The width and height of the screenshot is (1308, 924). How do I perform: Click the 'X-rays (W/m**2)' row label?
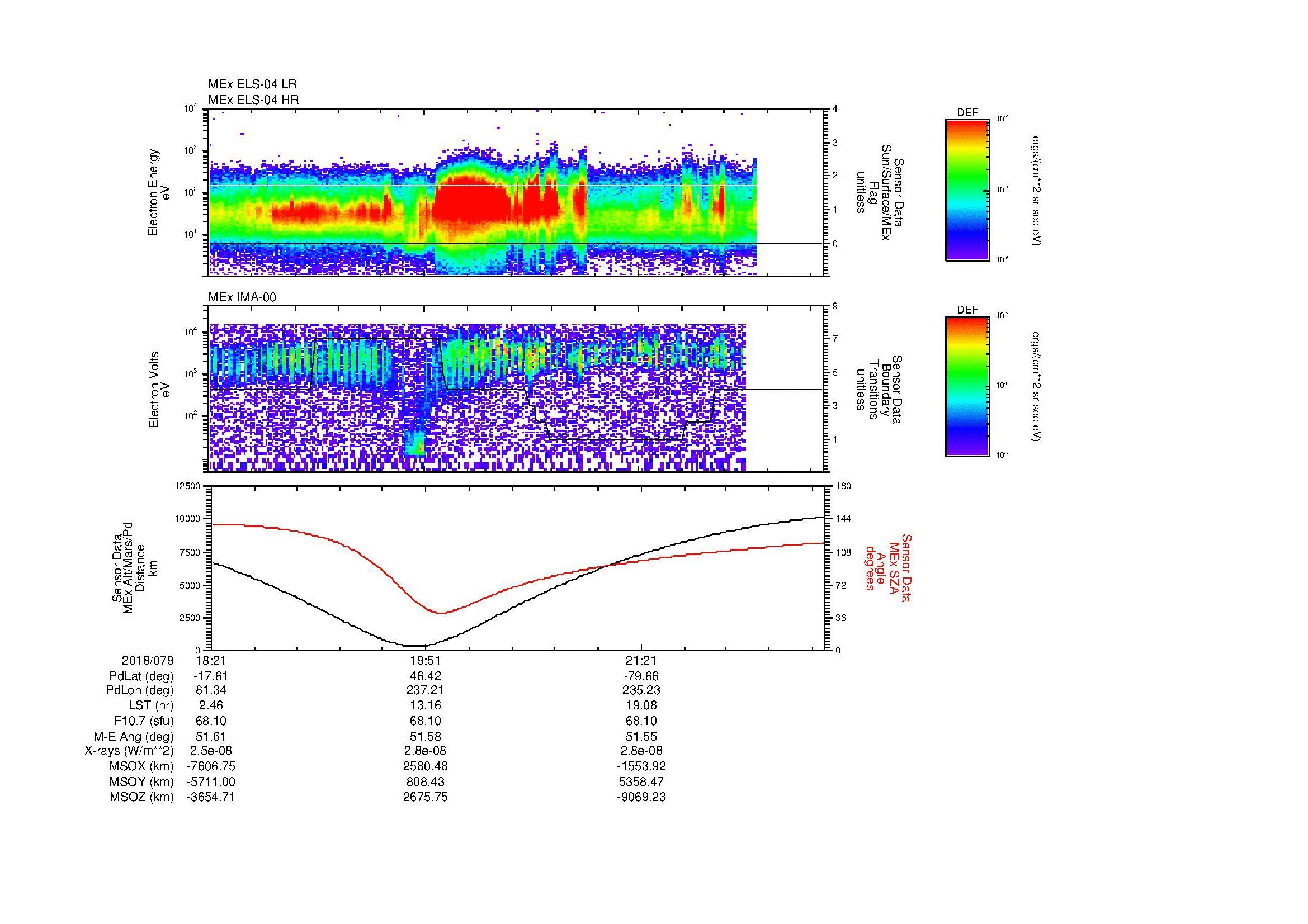pos(129,751)
